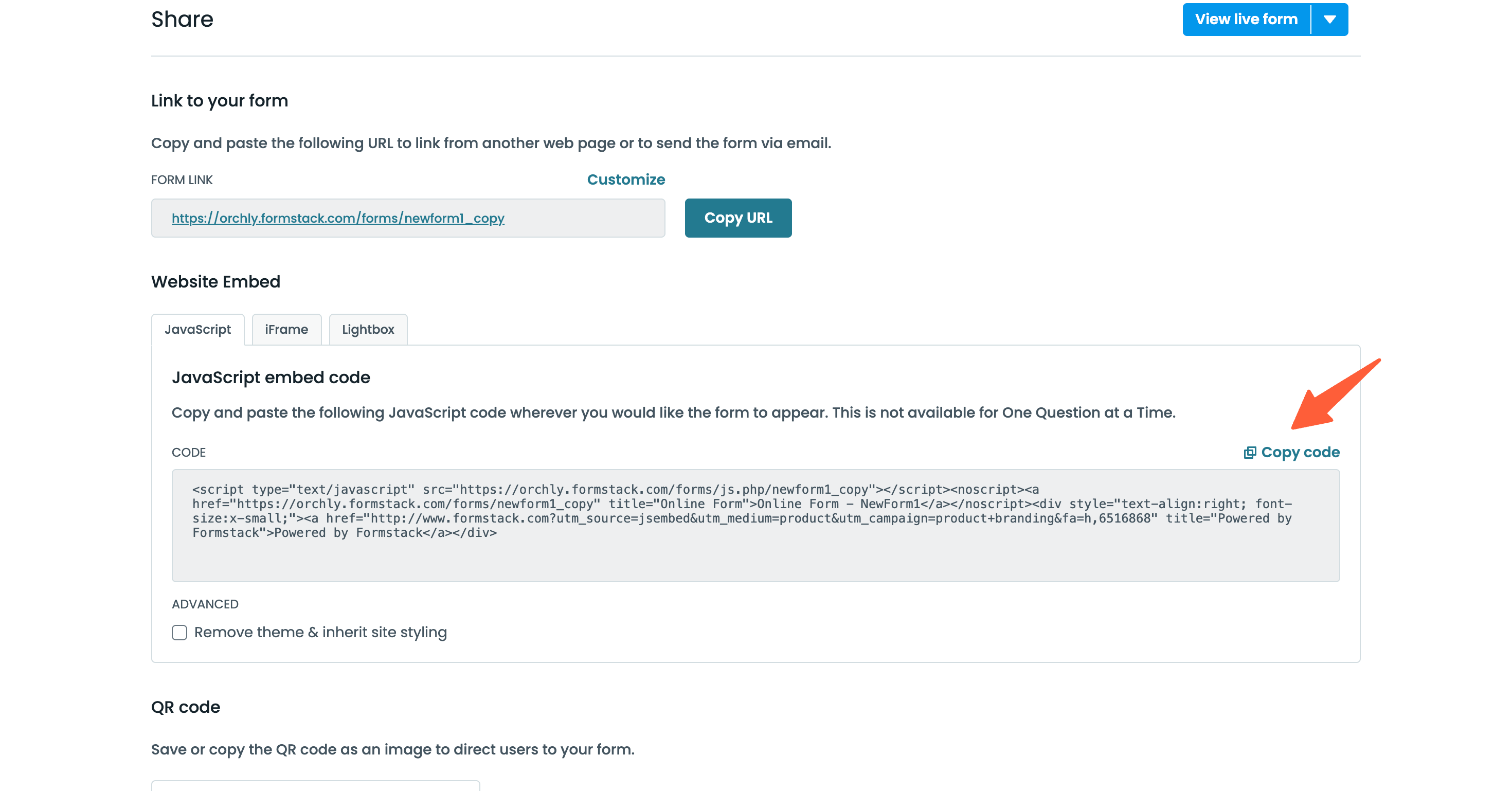The image size is (1512, 791).
Task: Click the Copy URL button
Action: point(738,218)
